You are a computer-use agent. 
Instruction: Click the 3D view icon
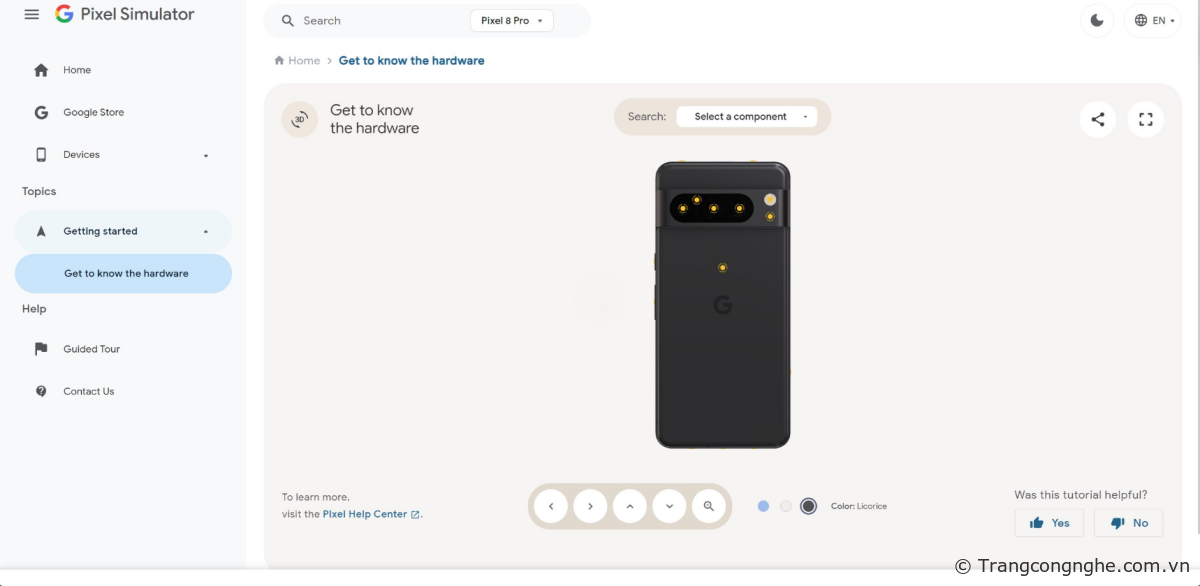(x=299, y=119)
